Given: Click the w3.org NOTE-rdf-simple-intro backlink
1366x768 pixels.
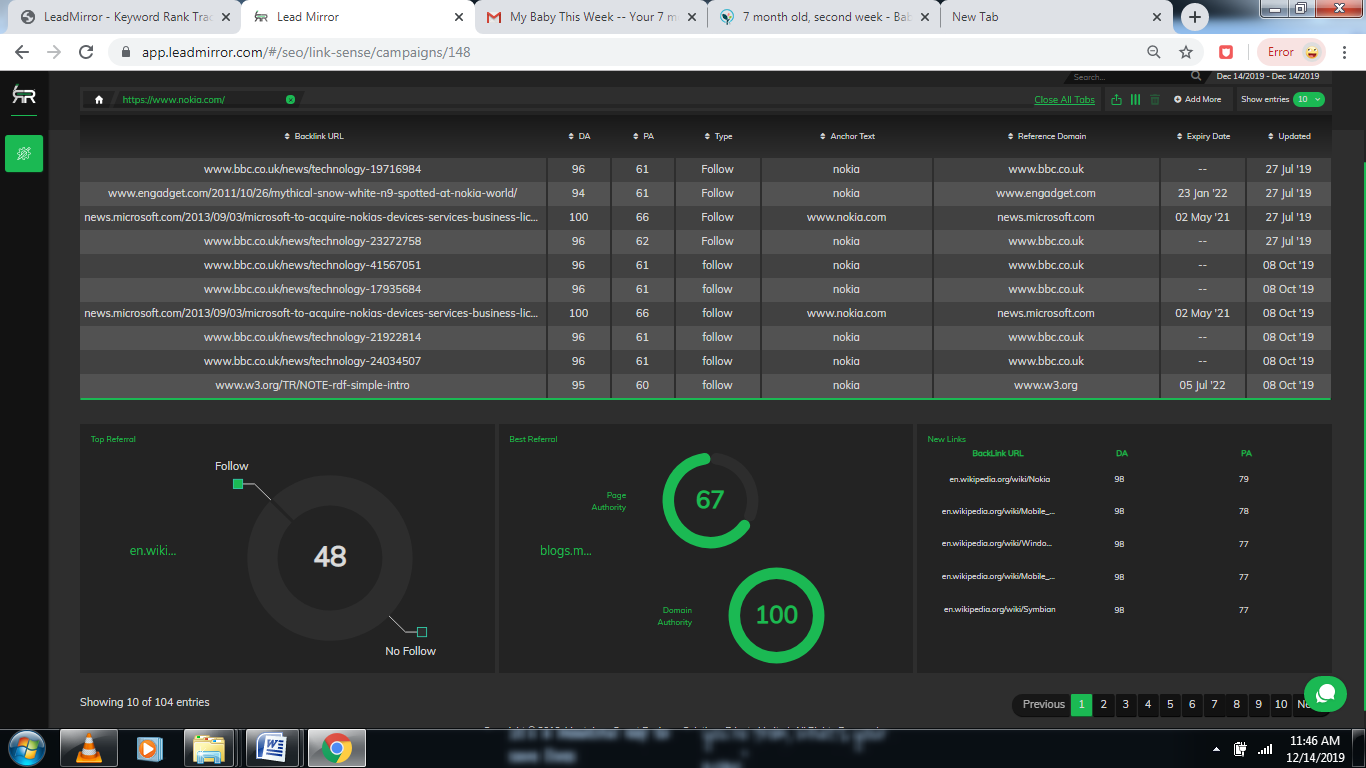Looking at the screenshot, I should [x=312, y=385].
